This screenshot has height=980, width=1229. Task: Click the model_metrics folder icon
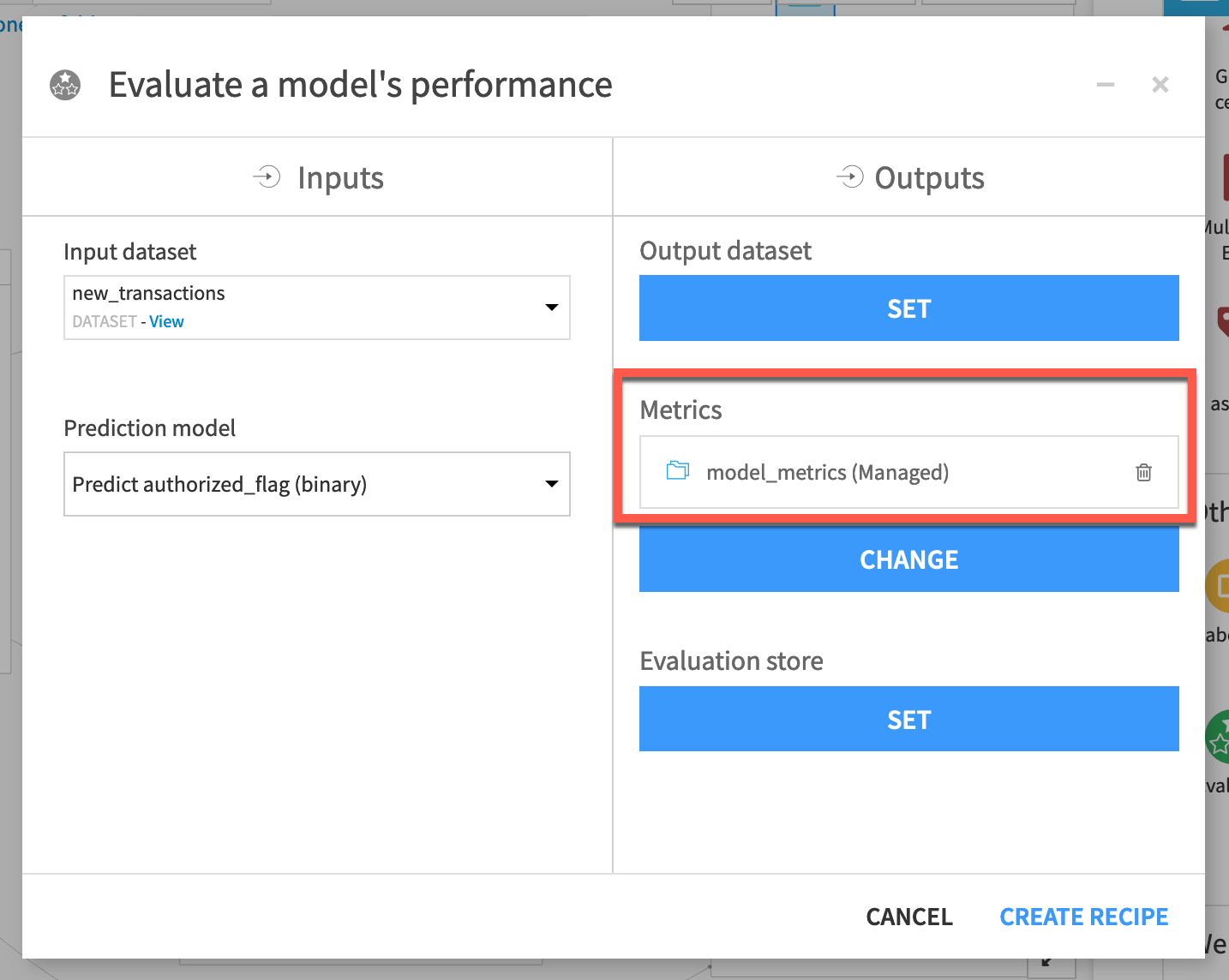click(x=678, y=471)
